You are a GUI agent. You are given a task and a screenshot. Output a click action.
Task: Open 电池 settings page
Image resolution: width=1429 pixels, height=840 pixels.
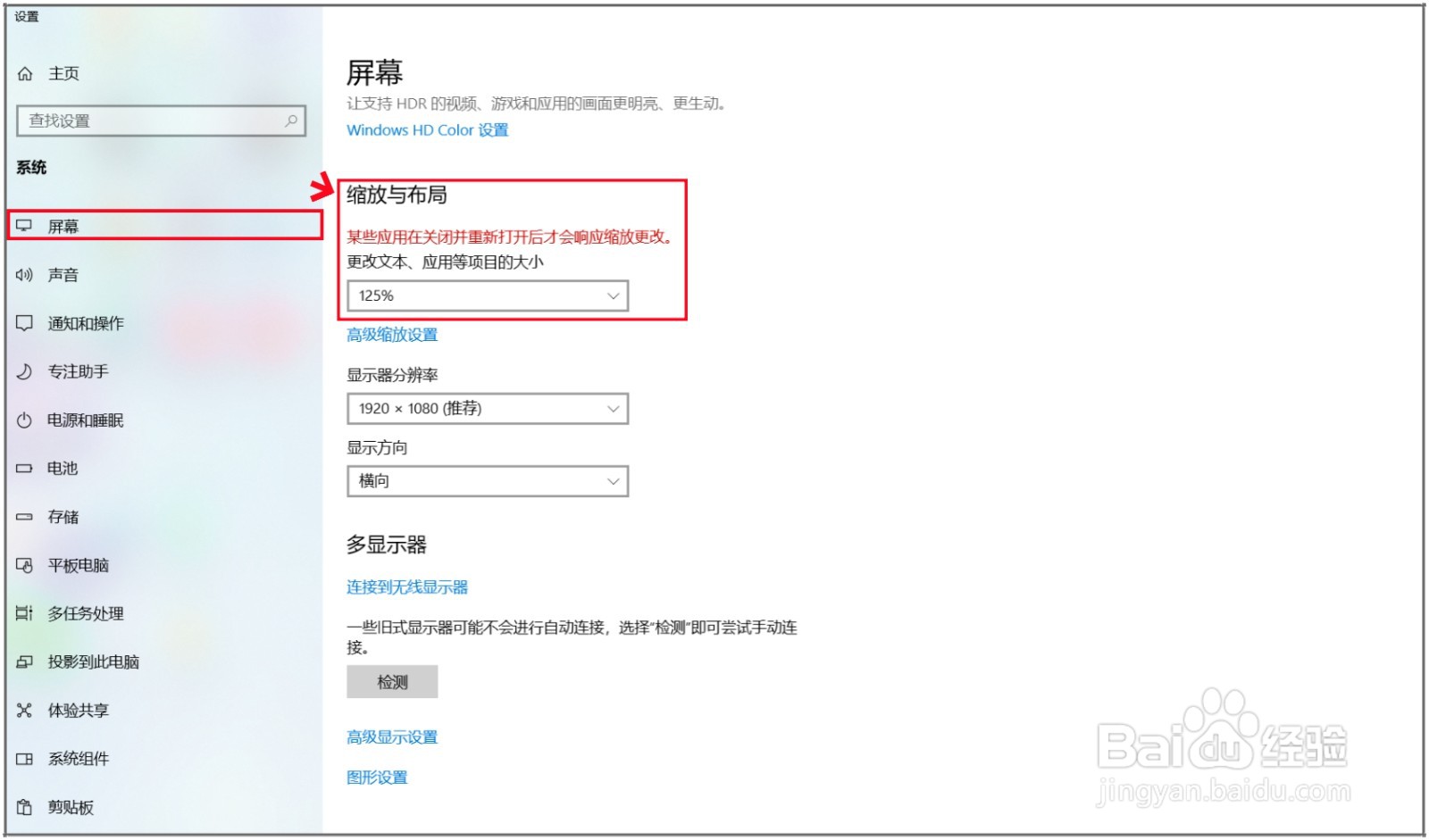(63, 469)
